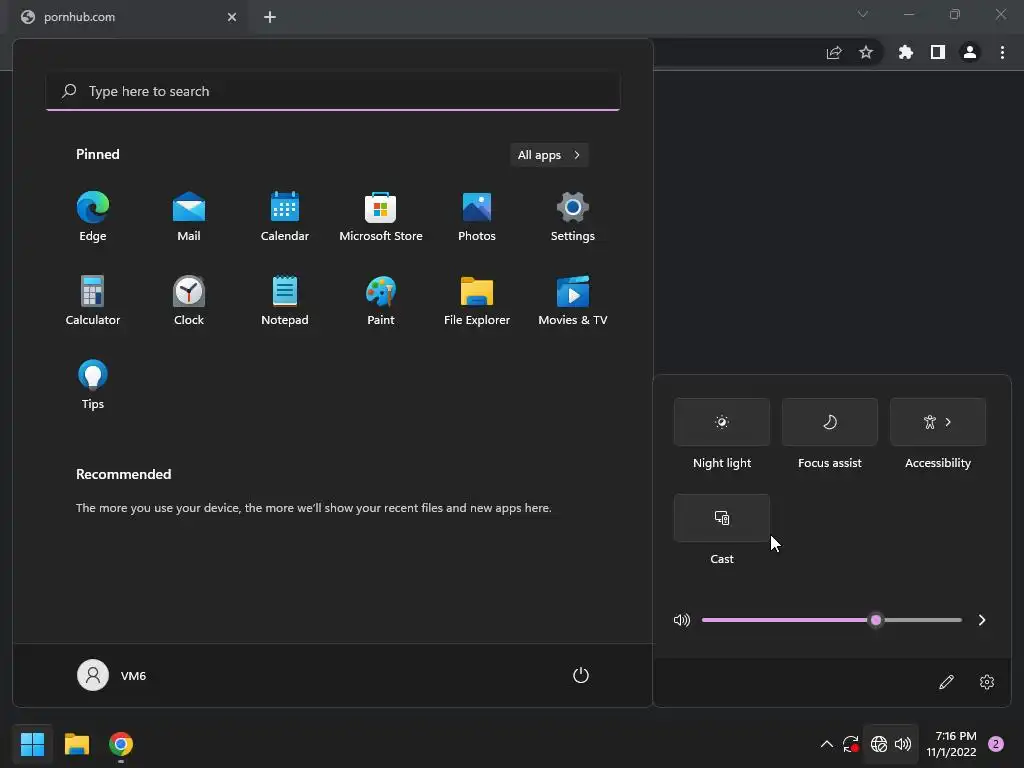Open all settings via gear in quick settings
1024x768 pixels.
tap(987, 682)
